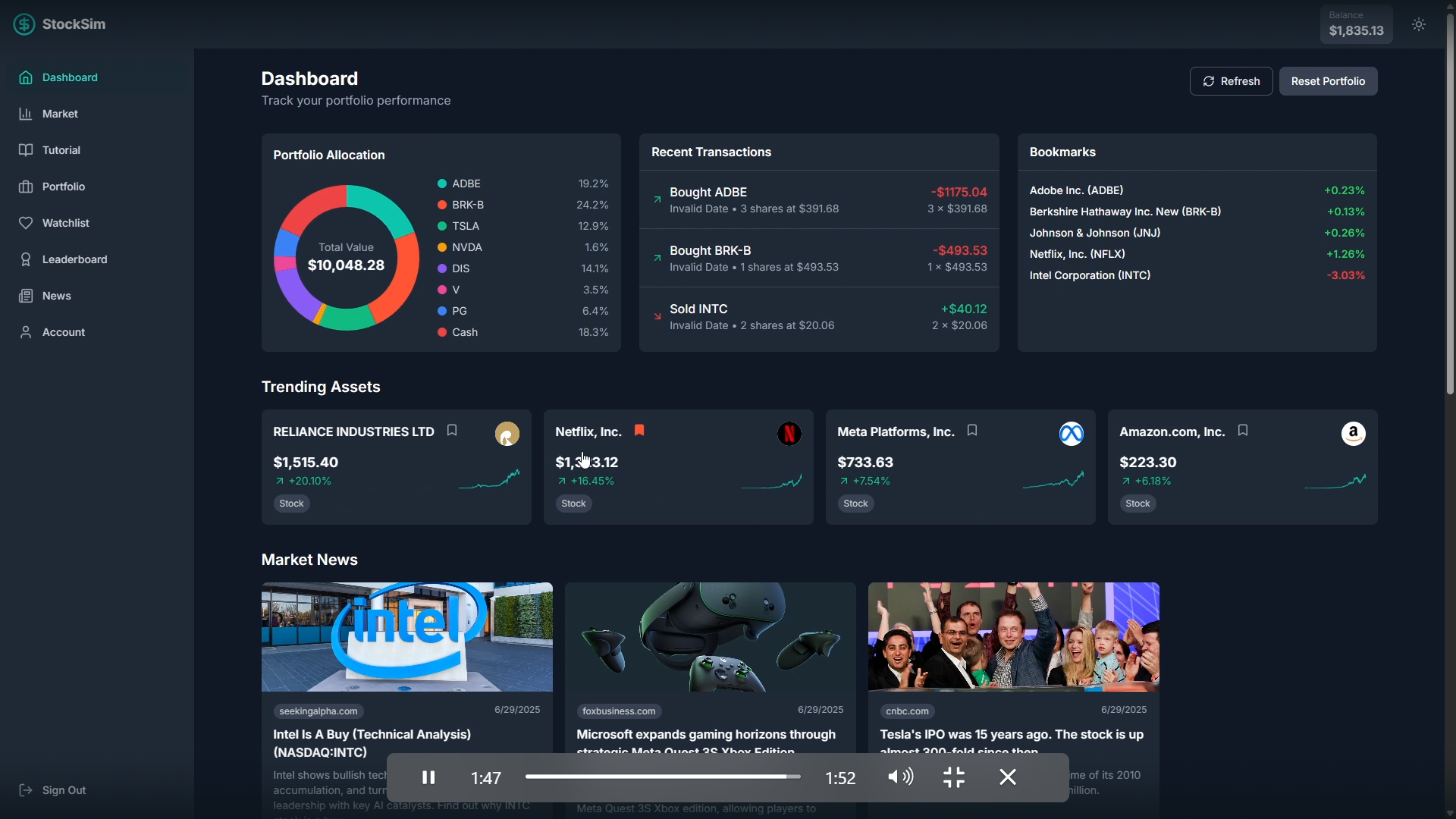This screenshot has width=1456, height=819.
Task: Close the video playback overlay
Action: [x=1008, y=777]
